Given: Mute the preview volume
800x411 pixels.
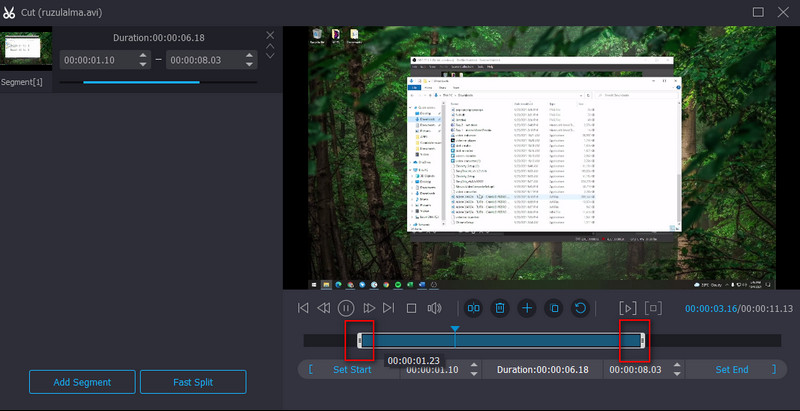Looking at the screenshot, I should [x=434, y=308].
